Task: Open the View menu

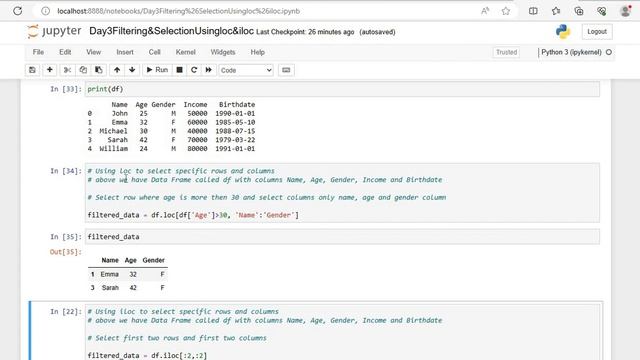Action: tap(93, 52)
